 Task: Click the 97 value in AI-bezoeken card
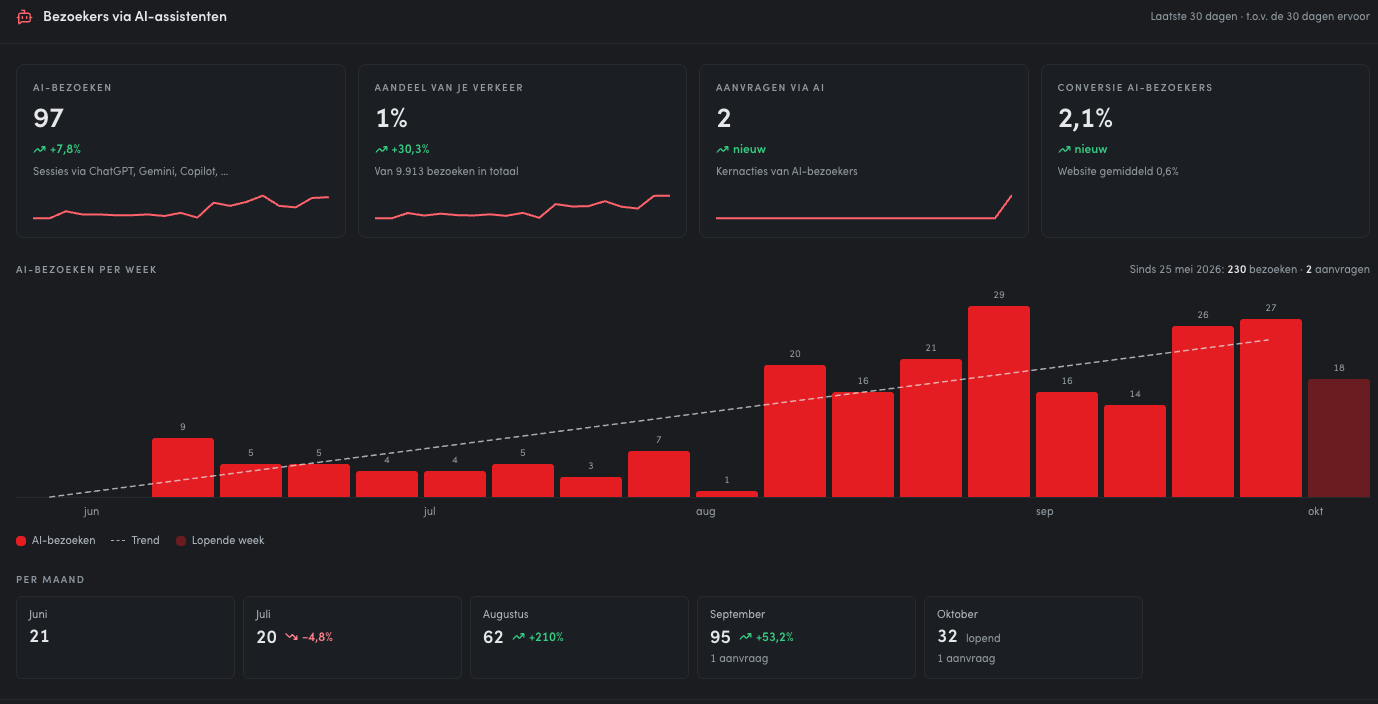tap(48, 118)
